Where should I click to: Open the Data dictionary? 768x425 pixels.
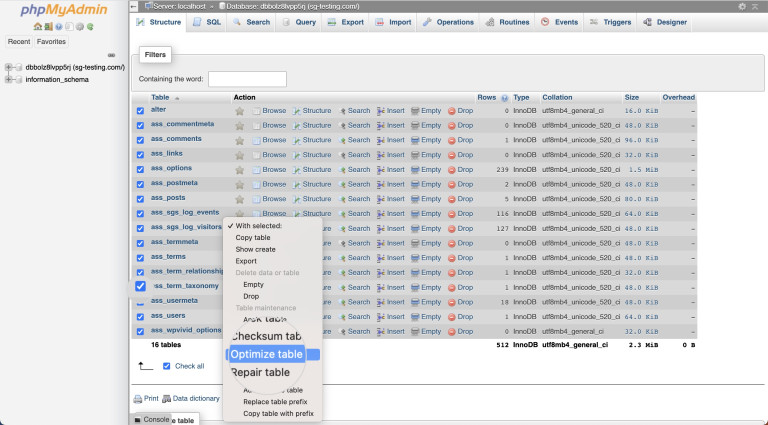(191, 399)
